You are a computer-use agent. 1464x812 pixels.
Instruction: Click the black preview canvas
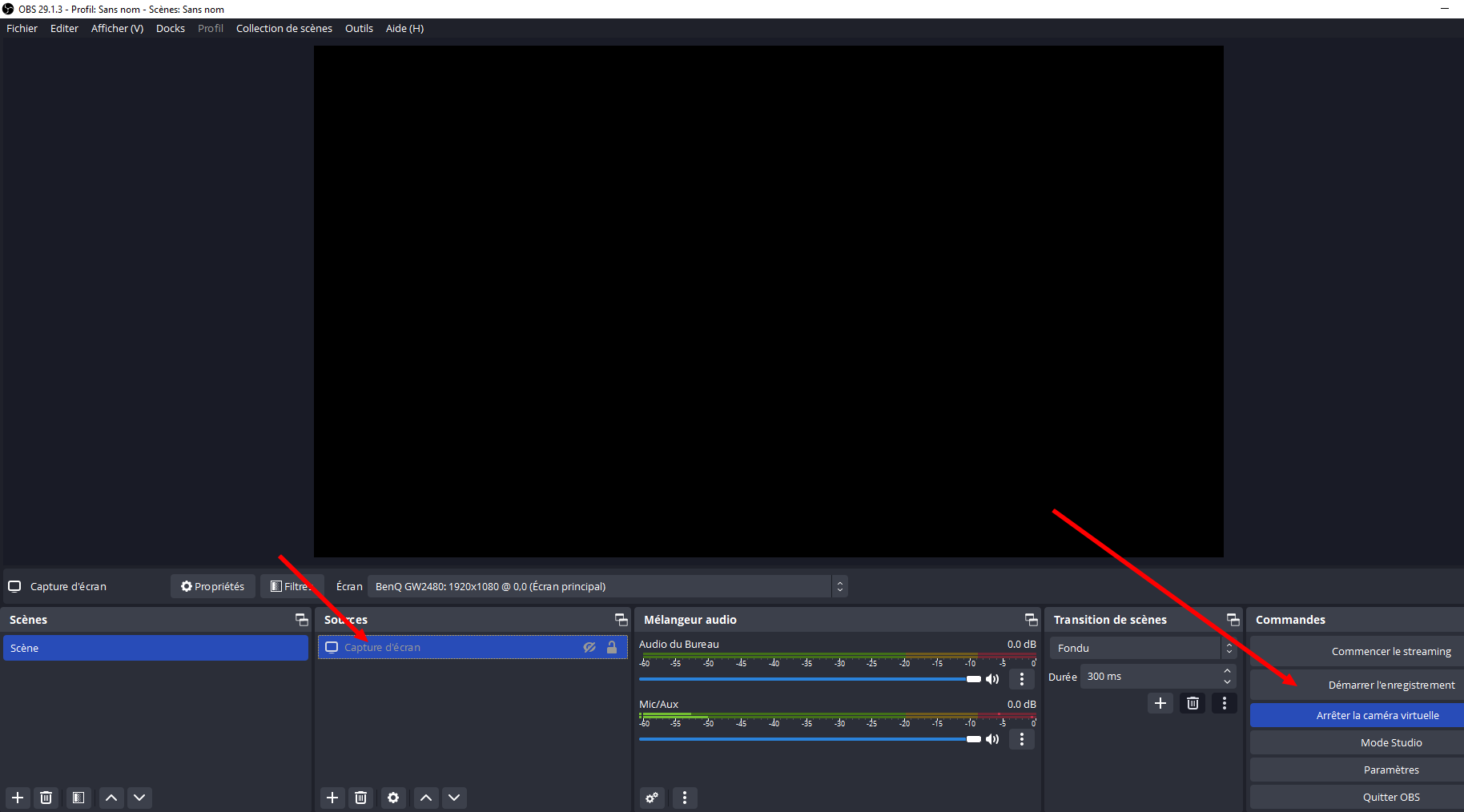768,301
